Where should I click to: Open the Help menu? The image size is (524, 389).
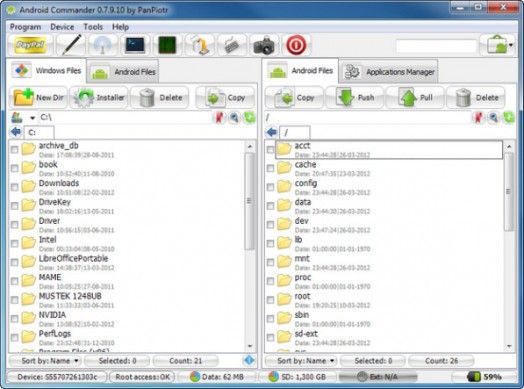click(120, 27)
